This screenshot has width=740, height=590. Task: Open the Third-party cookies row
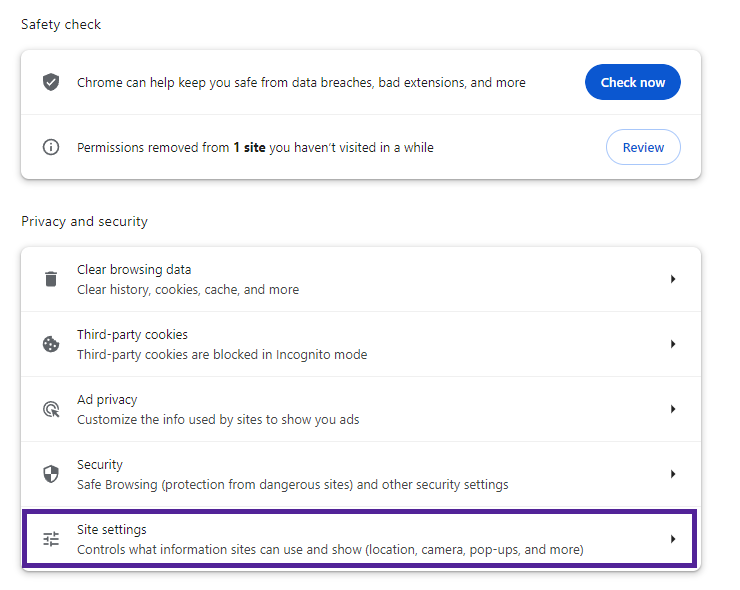361,344
